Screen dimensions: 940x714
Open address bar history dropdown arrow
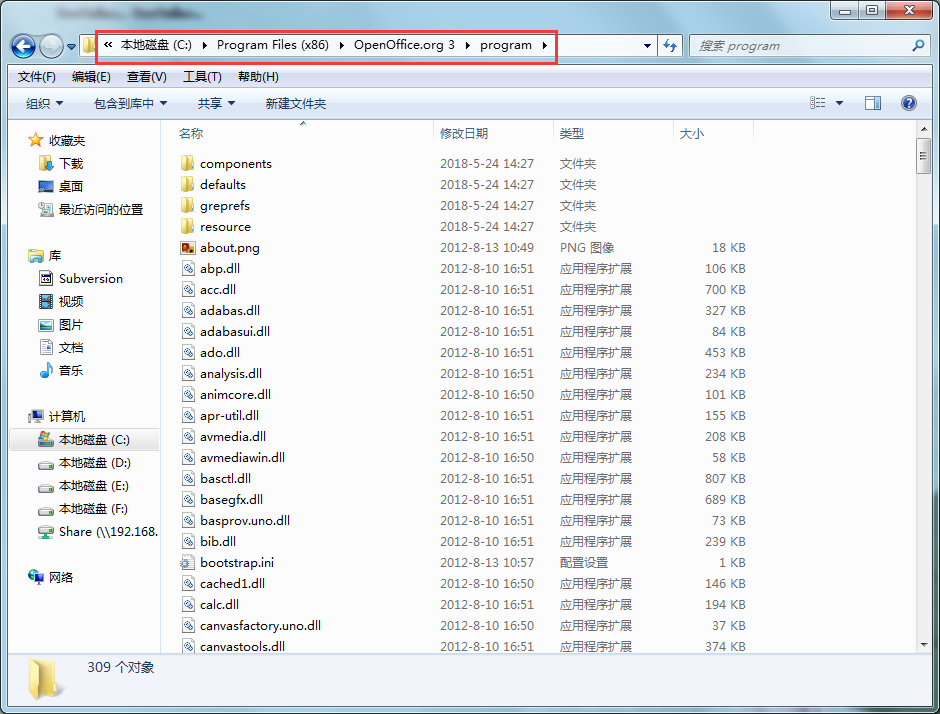pyautogui.click(x=647, y=46)
